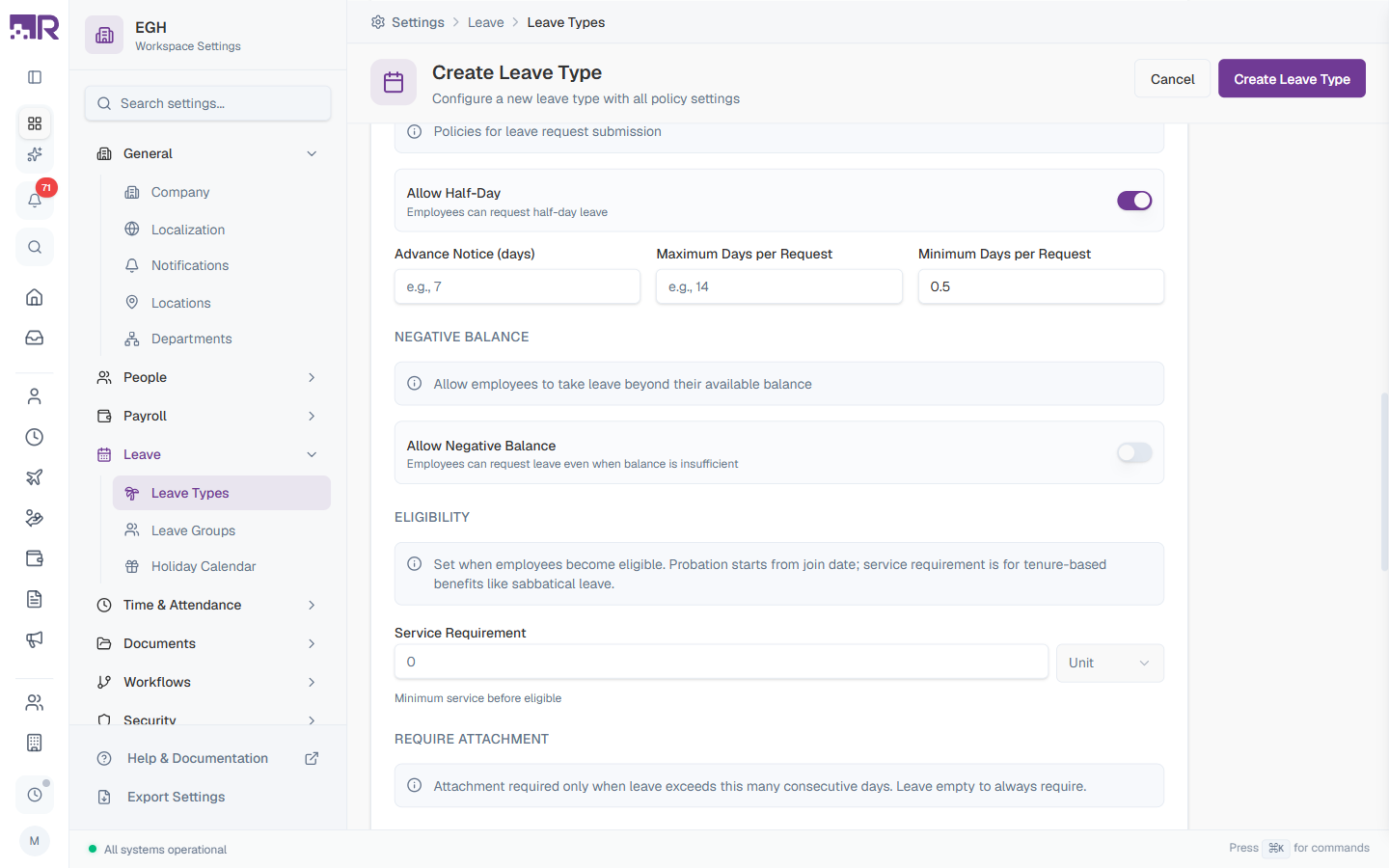Select Leave Types in sidebar
The width and height of the screenshot is (1389, 868).
coord(222,493)
